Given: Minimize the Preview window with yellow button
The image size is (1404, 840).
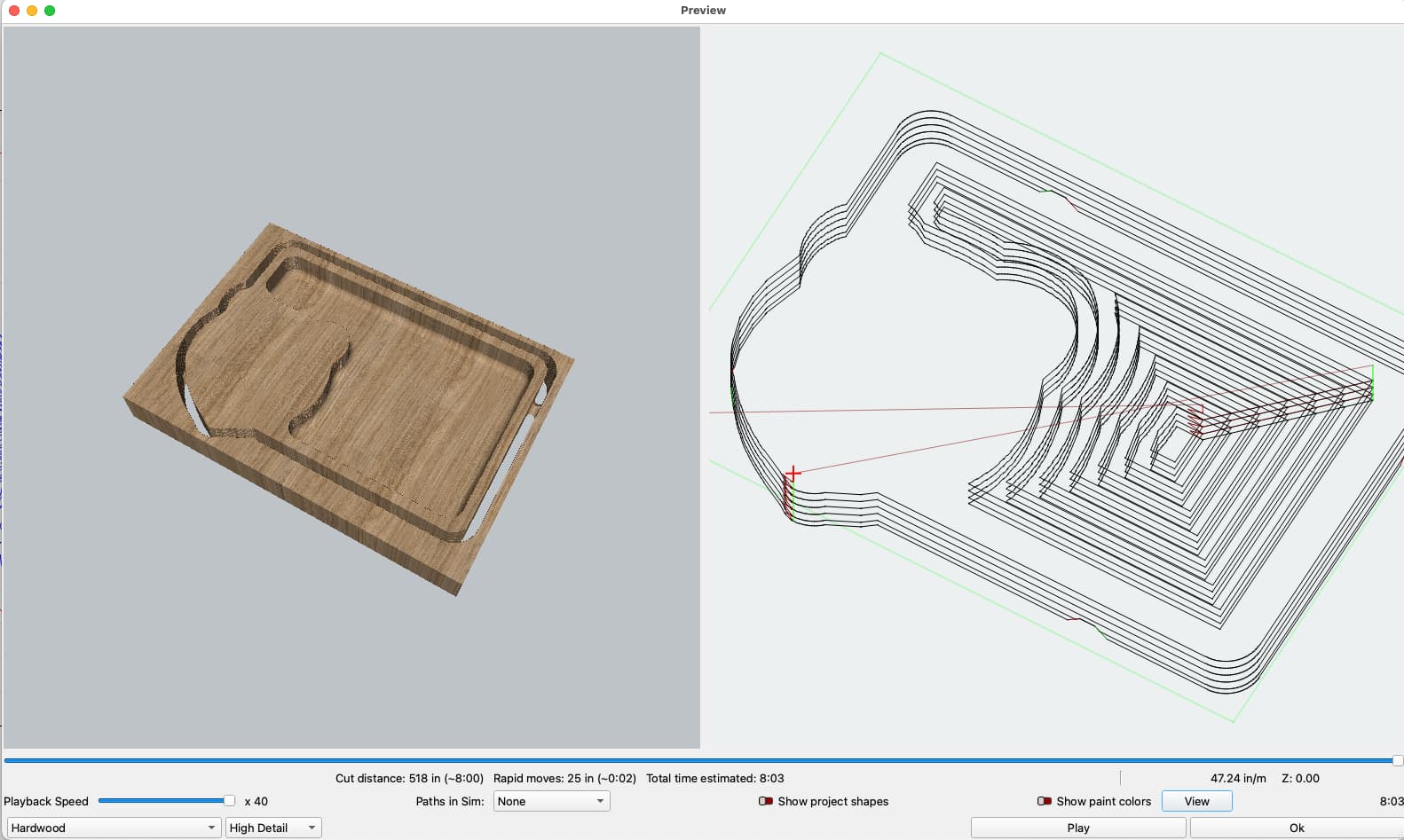Looking at the screenshot, I should [x=32, y=11].
